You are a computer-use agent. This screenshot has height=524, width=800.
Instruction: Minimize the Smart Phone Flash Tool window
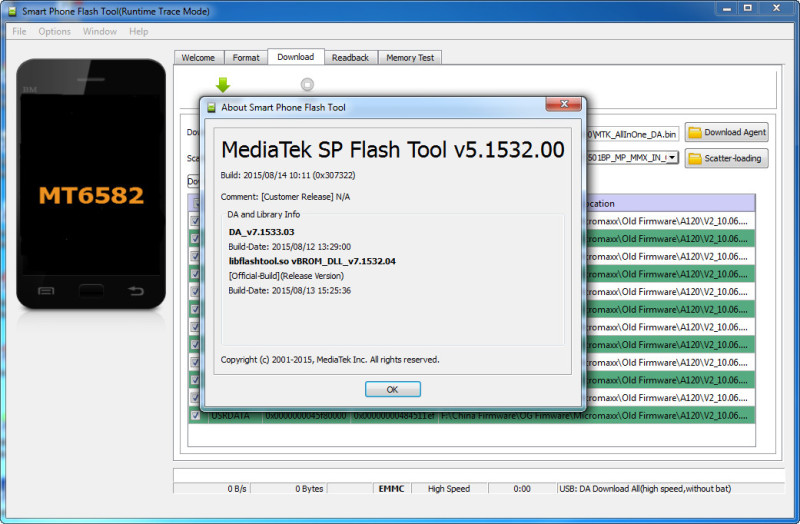coord(727,8)
